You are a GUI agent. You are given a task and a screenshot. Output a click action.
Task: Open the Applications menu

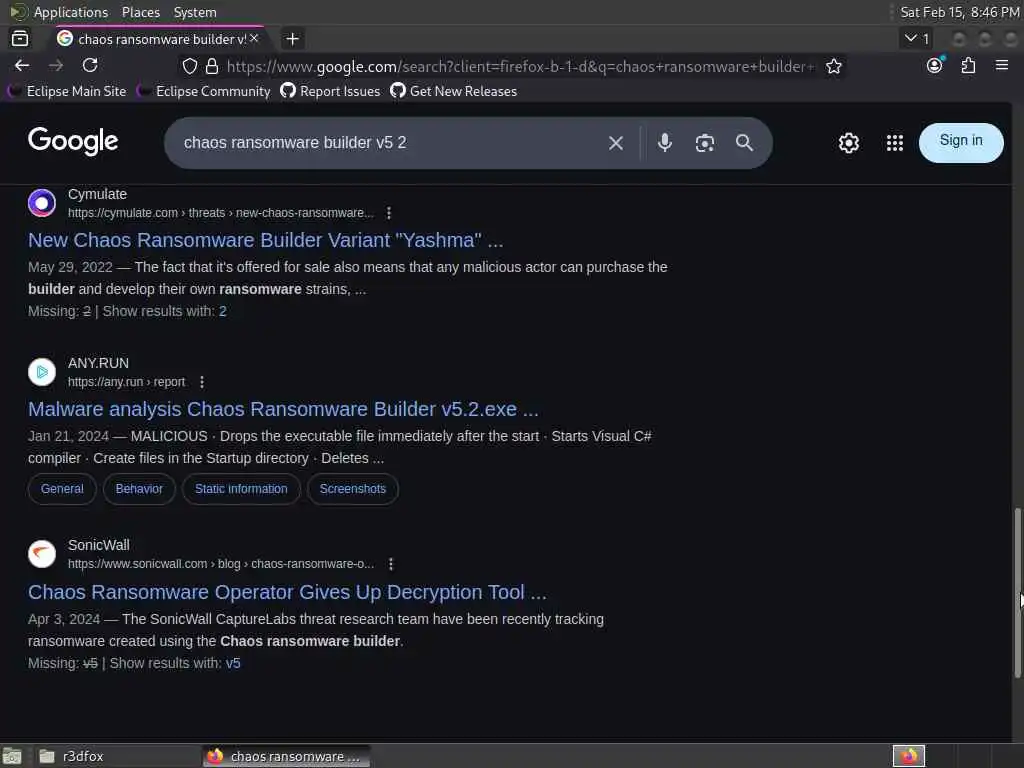(71, 12)
